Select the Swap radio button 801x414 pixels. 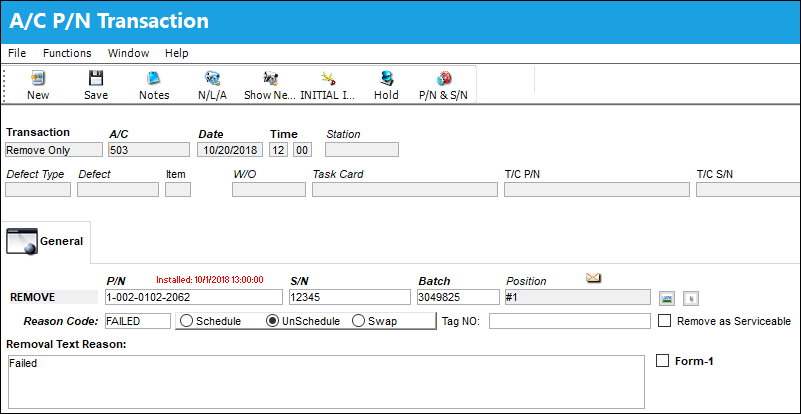pos(359,321)
